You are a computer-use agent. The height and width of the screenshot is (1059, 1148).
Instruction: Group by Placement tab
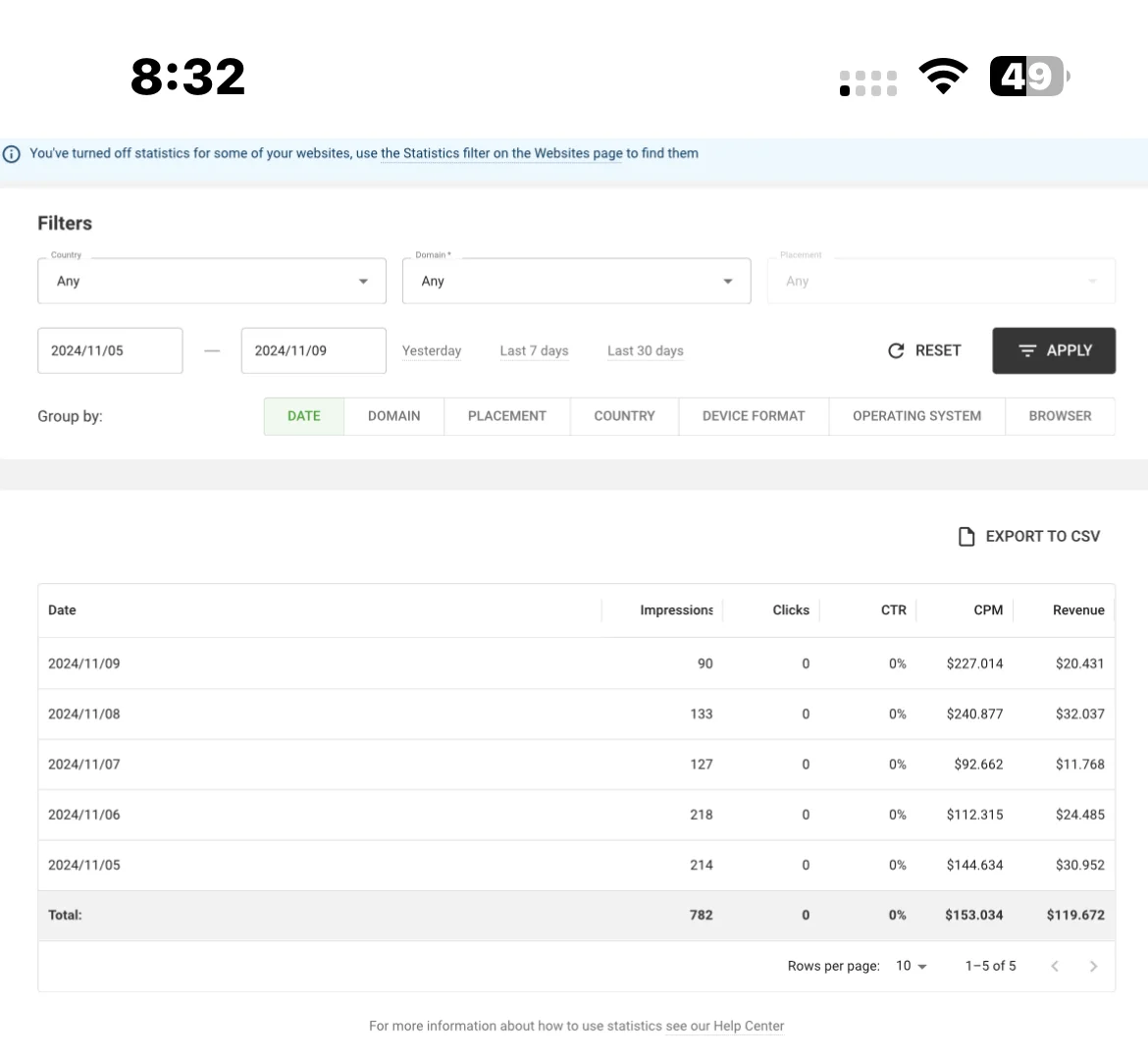[506, 416]
